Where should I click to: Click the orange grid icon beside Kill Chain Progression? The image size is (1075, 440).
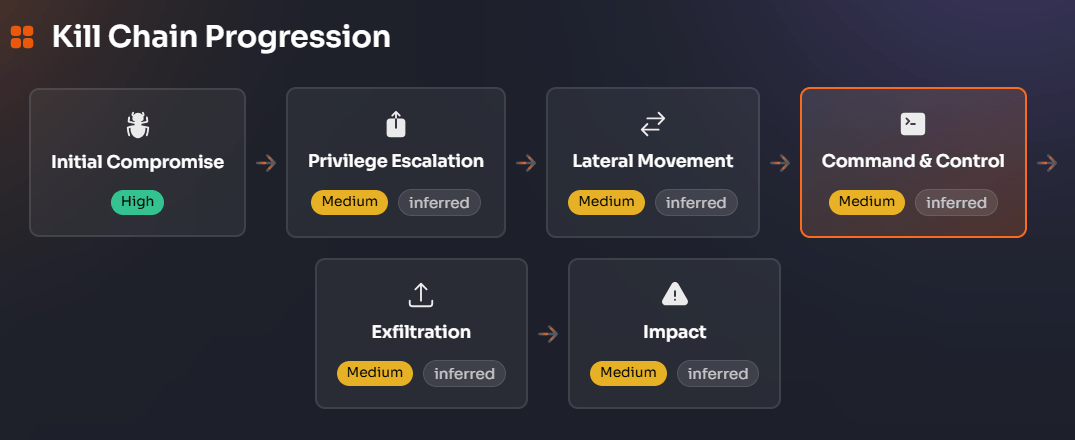22,37
